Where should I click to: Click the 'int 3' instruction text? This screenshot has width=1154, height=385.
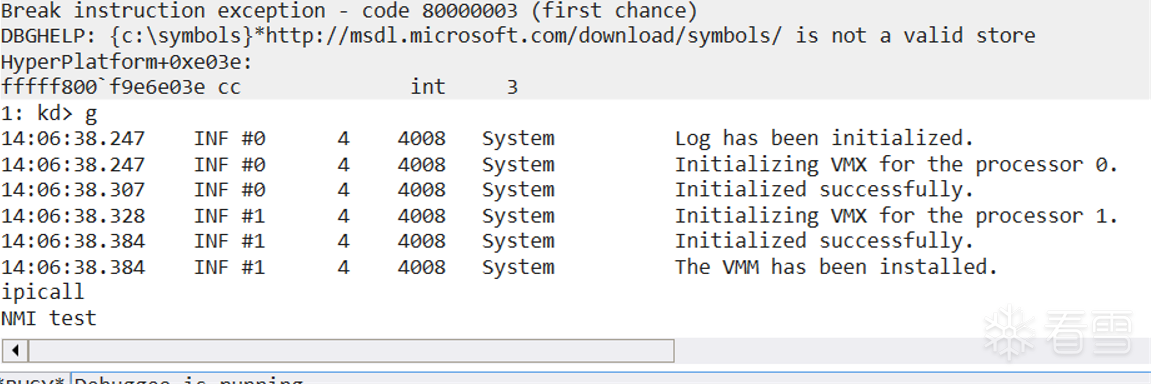tap(464, 88)
